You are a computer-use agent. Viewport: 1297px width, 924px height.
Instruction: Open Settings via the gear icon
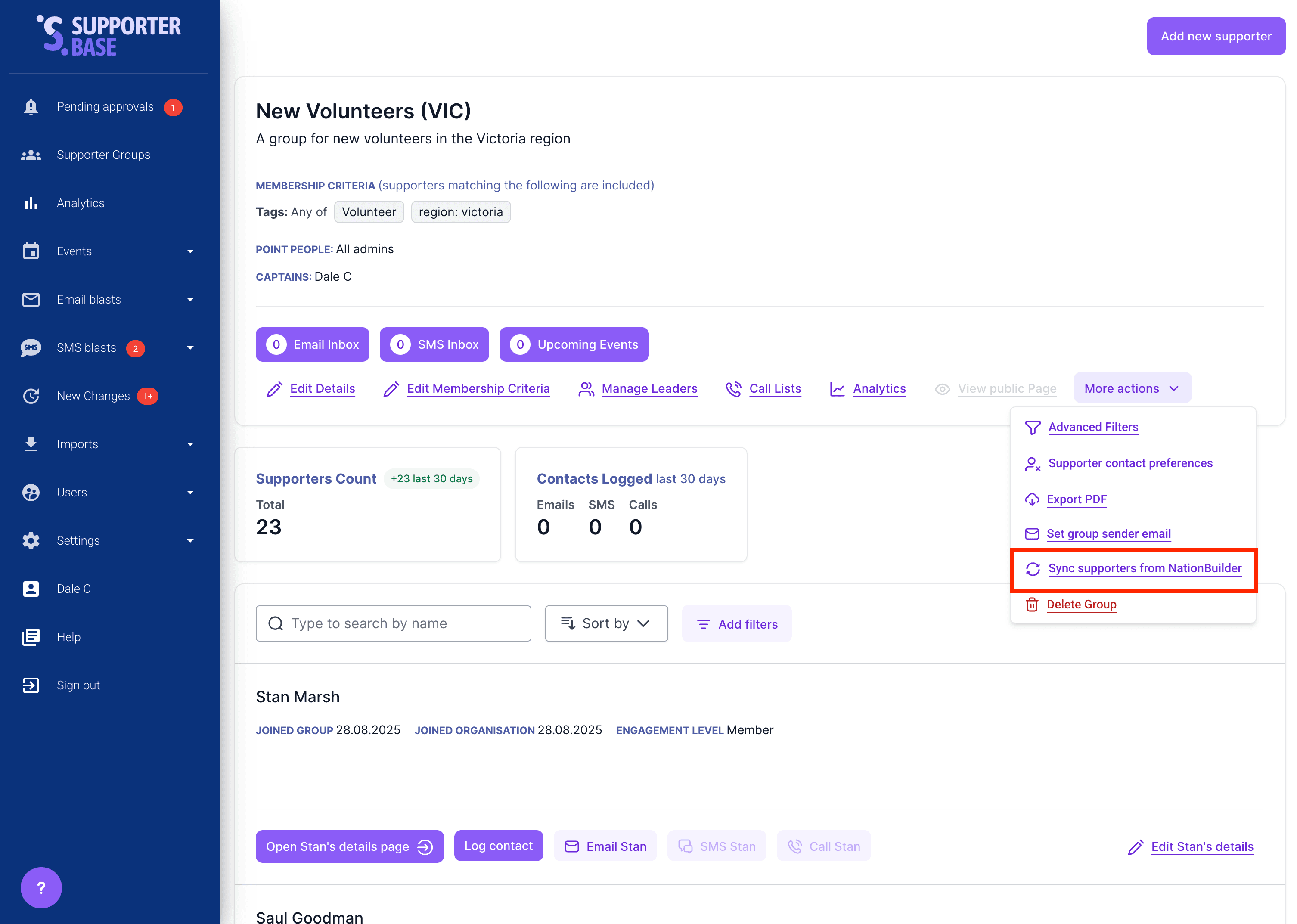coord(31,540)
